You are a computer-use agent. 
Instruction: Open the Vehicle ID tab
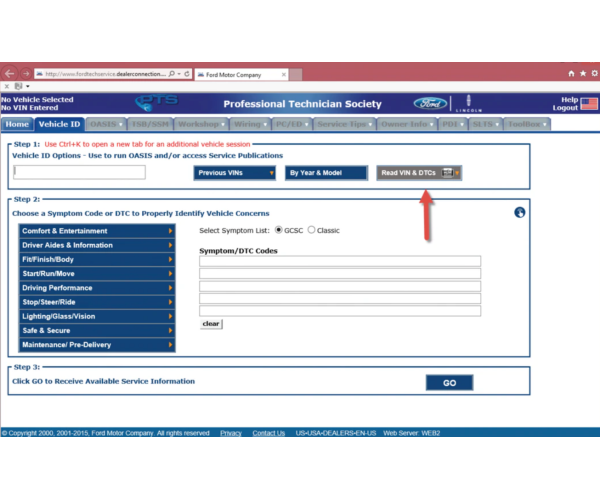pos(59,124)
